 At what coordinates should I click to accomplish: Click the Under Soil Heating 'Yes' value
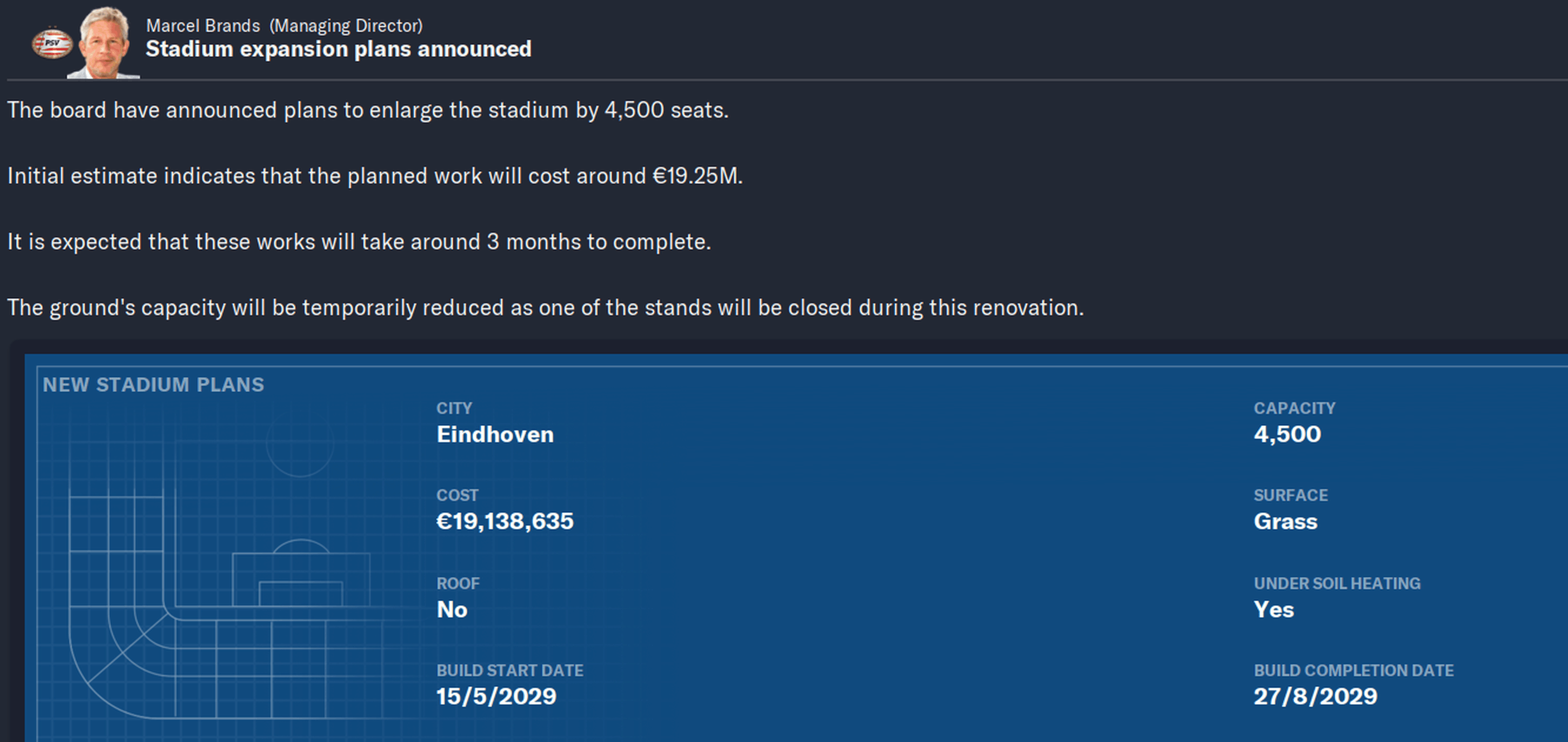point(1273,610)
